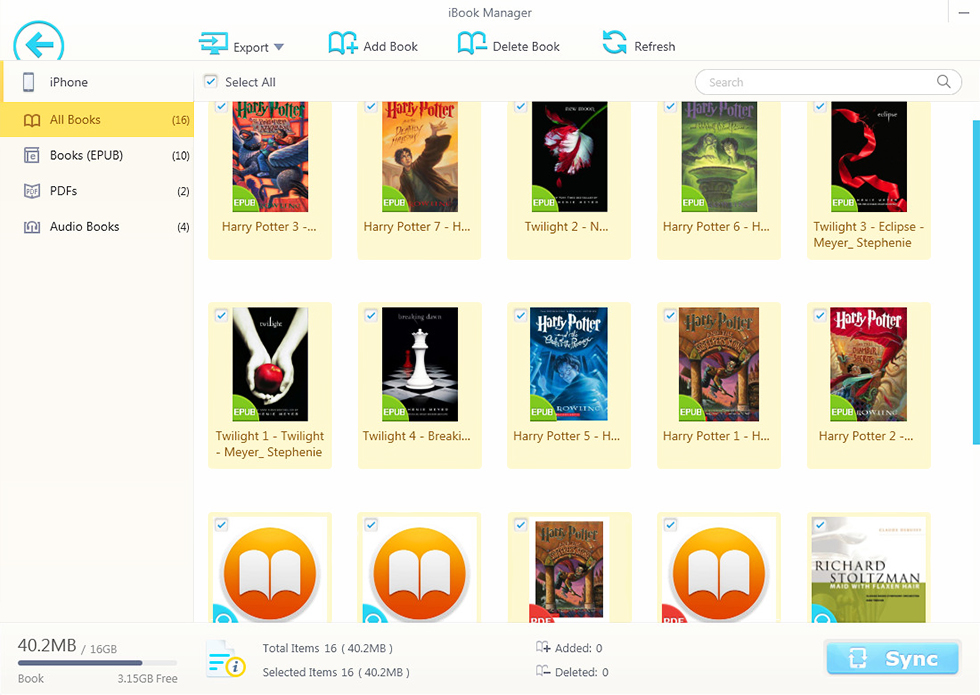The height and width of the screenshot is (695, 980).
Task: Uncheck Harry Potter 2 checkbox
Action: [820, 316]
